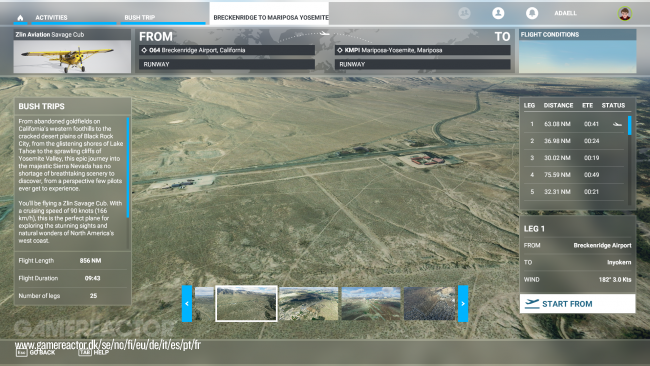Viewport: 650px width, 366px height.
Task: Open the Flight Conditions panel
Action: pyautogui.click(x=577, y=51)
